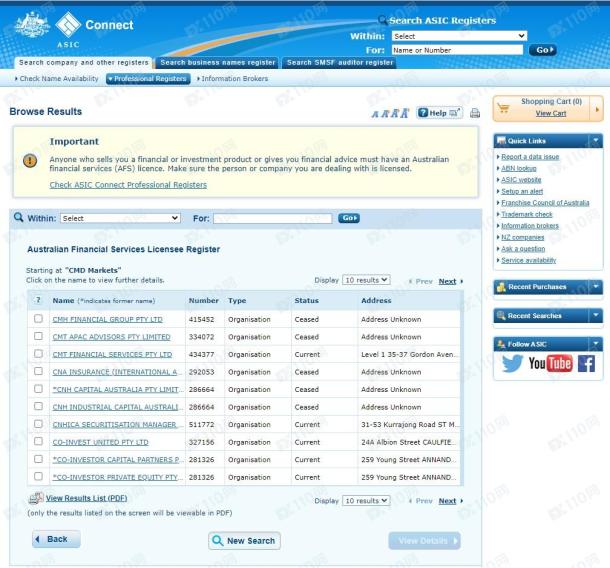
Task: Tick checkbox for *CNH CAPITAL AUSTRALIA row
Action: click(x=38, y=389)
